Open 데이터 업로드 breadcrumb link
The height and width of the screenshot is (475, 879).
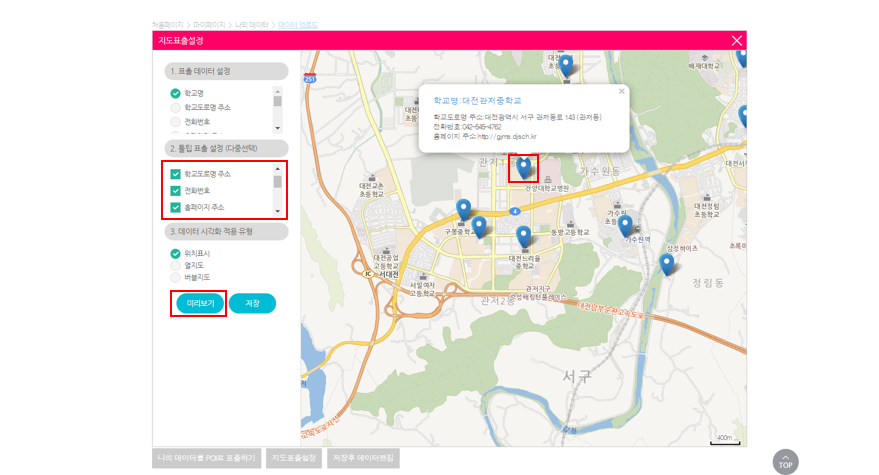coord(298,25)
